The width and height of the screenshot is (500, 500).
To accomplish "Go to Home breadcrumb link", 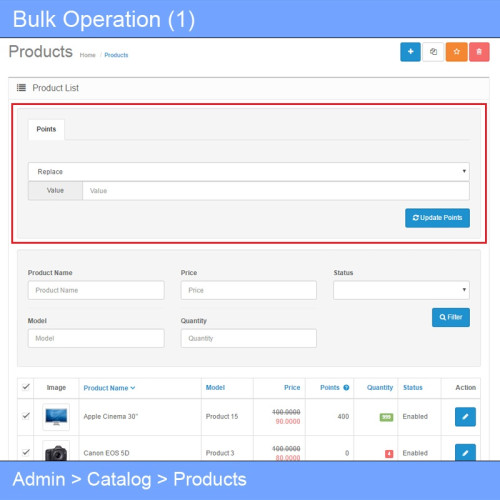I will tap(88, 55).
